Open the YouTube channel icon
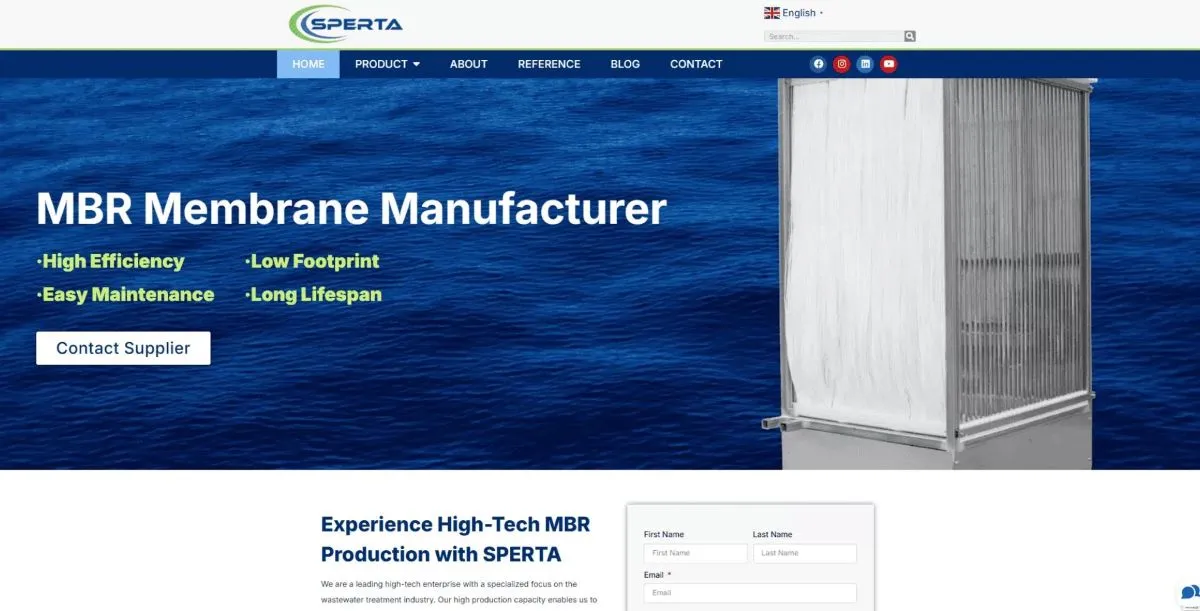Viewport: 1200px width, 611px height. [x=888, y=63]
